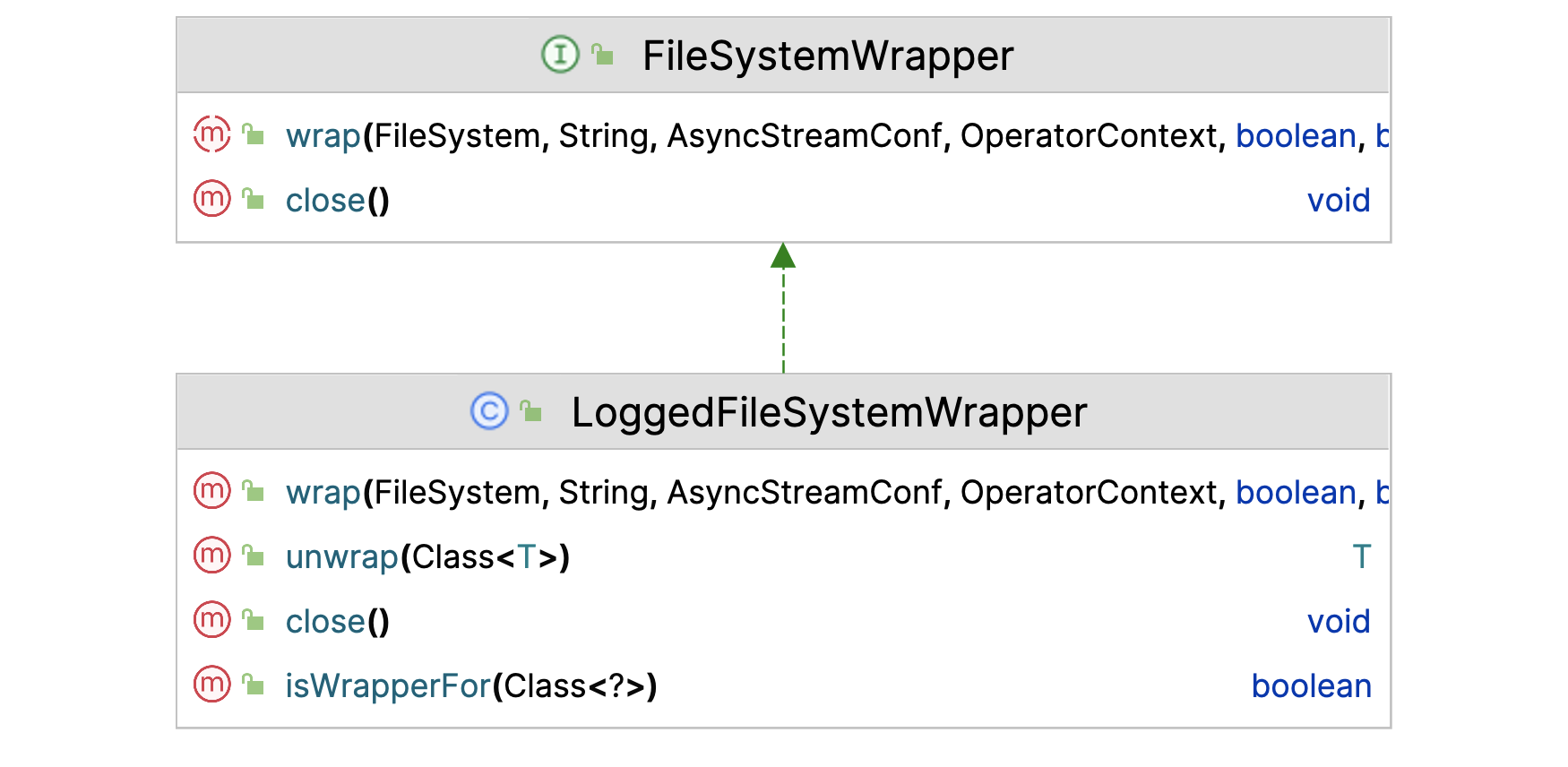Image resolution: width=1568 pixels, height=767 pixels.
Task: Click the method icon of close in FileSystemWrapper
Action: click(212, 199)
